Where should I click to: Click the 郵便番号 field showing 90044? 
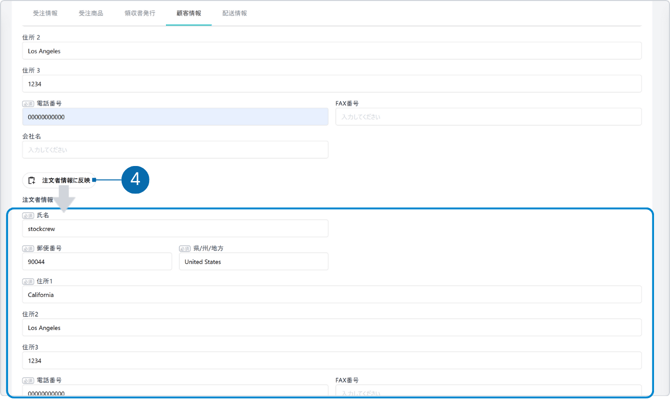97,262
